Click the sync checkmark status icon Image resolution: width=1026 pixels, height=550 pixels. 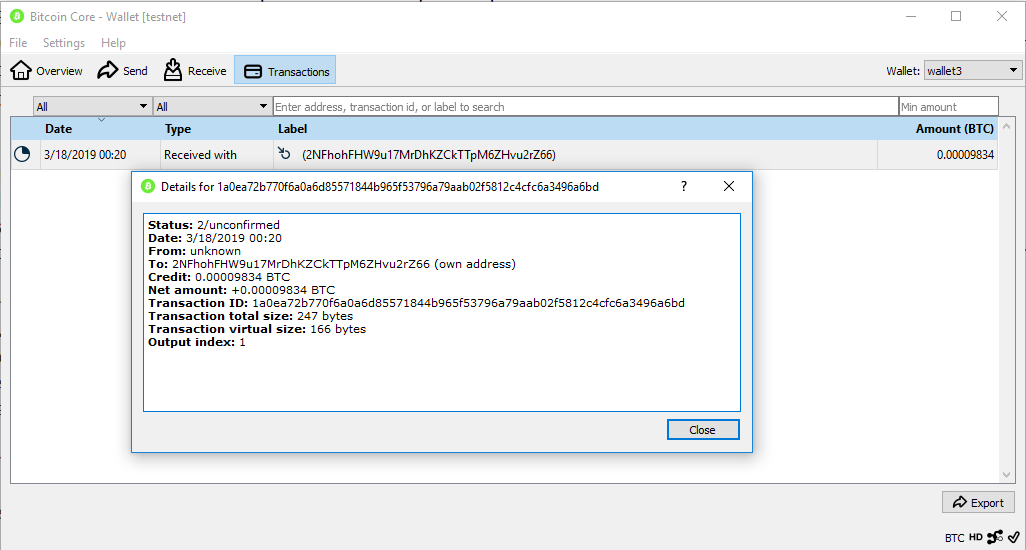click(x=1014, y=537)
